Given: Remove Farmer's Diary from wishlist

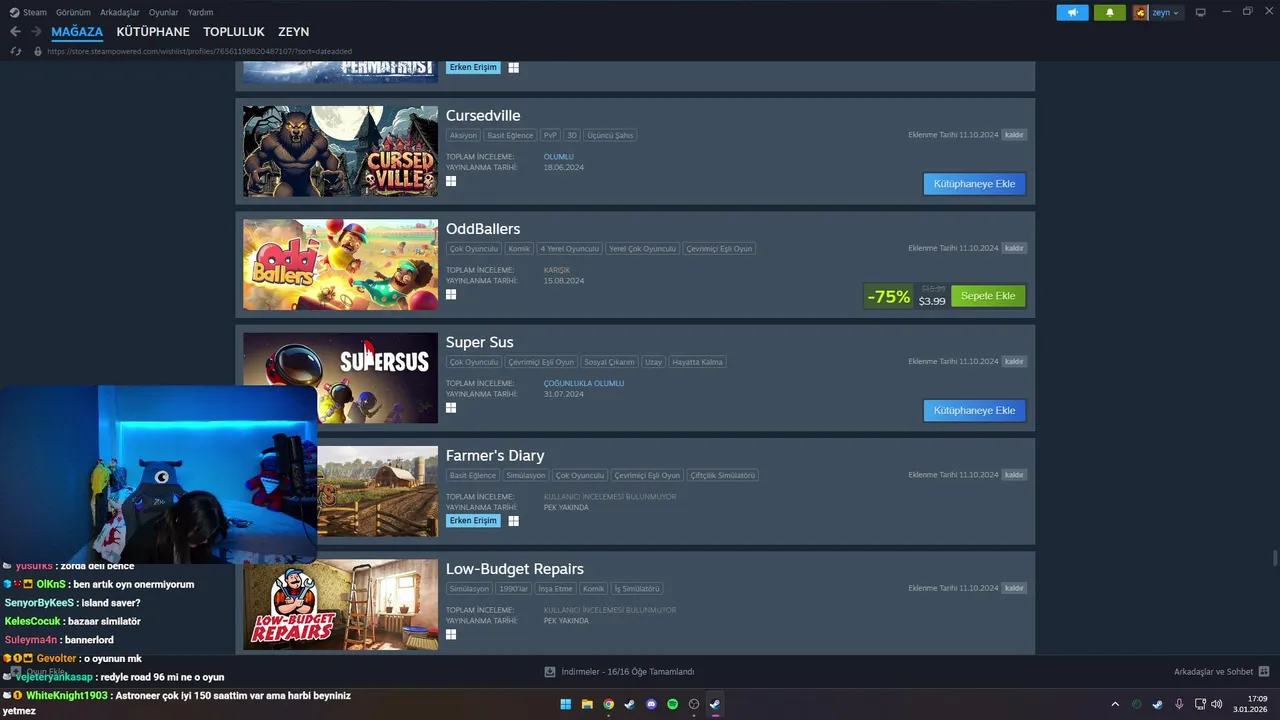Looking at the screenshot, I should click(1014, 475).
